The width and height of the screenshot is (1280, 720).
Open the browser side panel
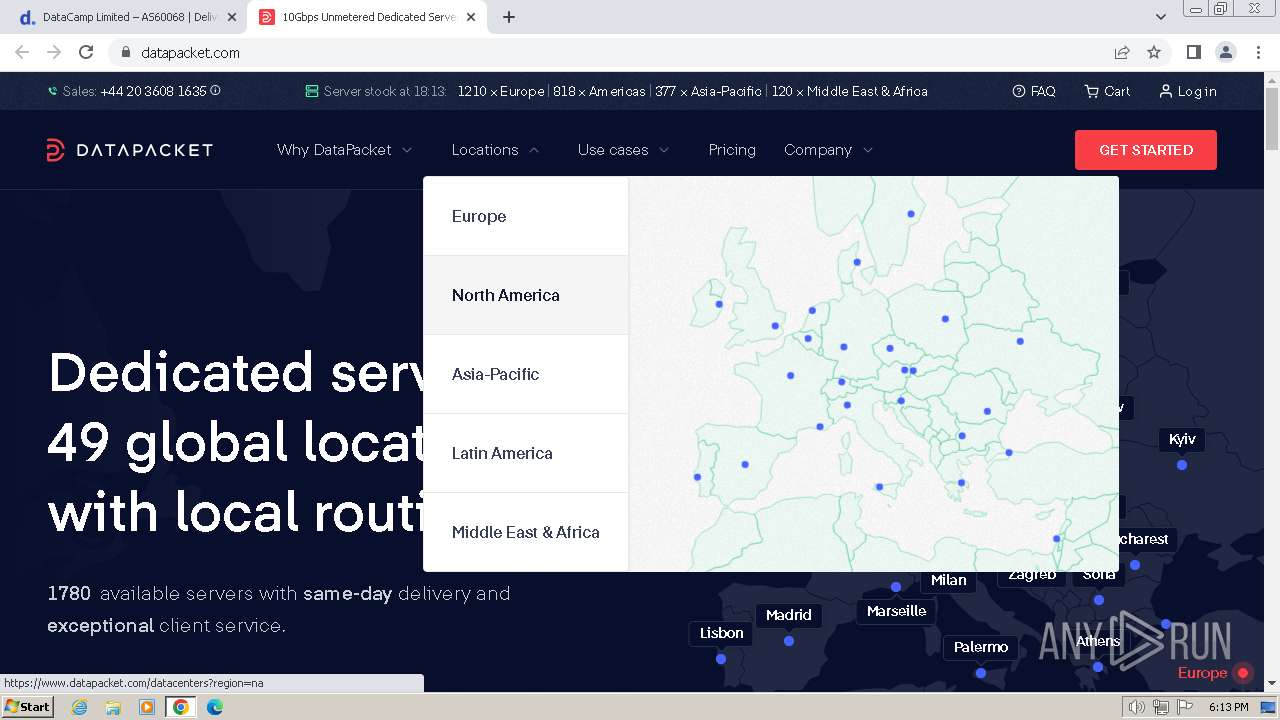click(x=1193, y=52)
